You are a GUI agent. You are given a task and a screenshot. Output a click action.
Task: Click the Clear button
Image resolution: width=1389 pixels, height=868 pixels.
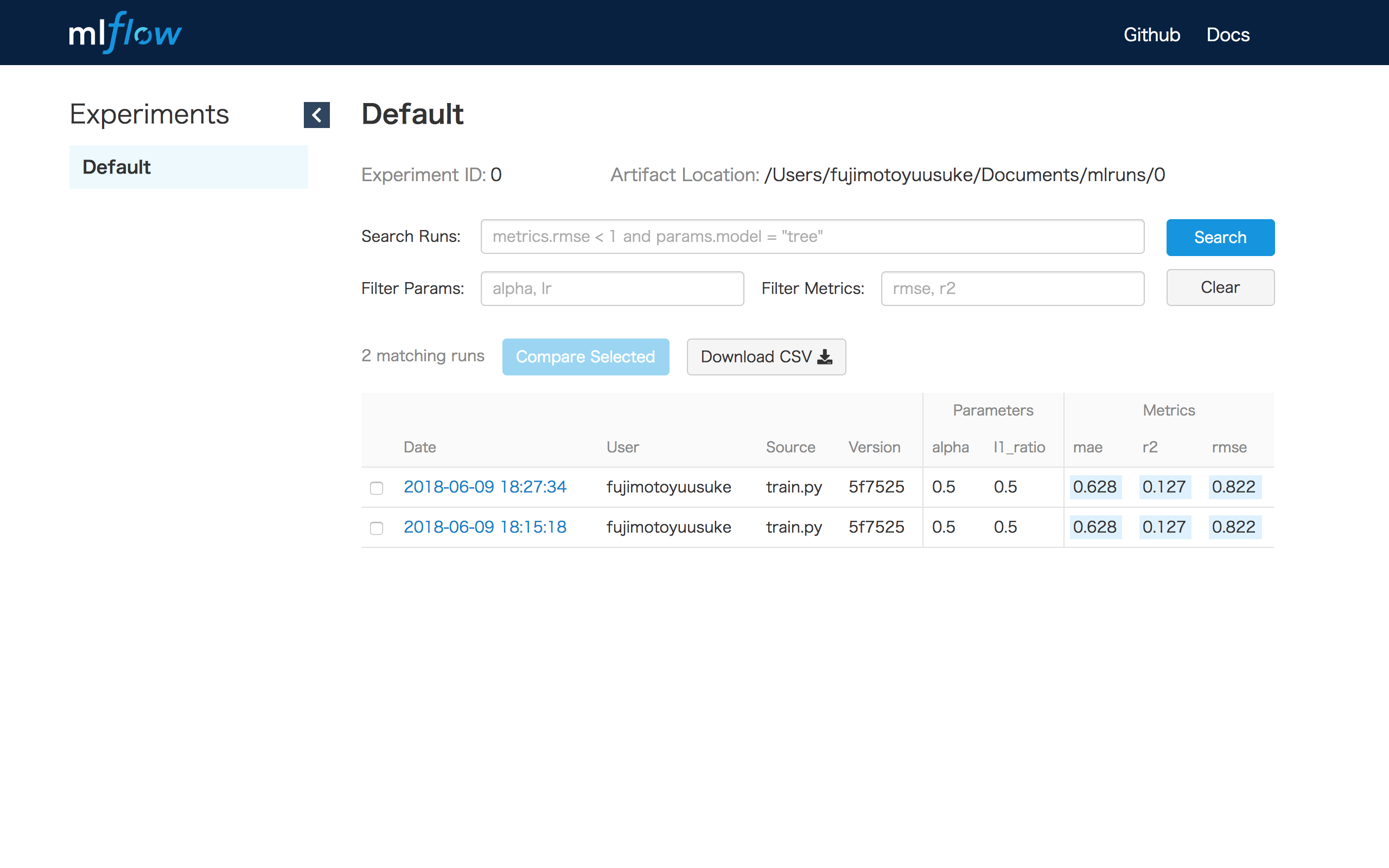pos(1220,288)
